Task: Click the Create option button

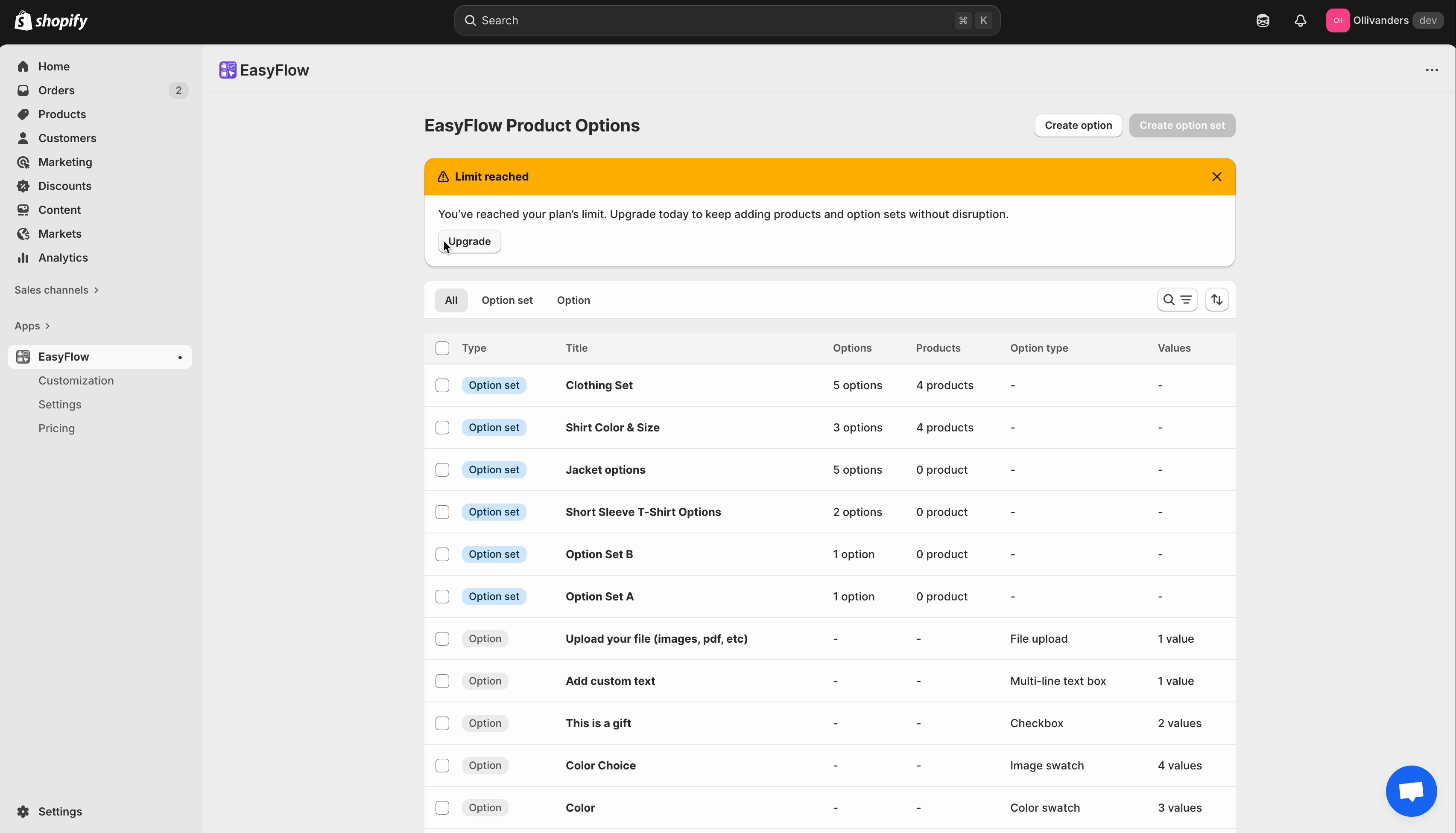Action: point(1078,125)
